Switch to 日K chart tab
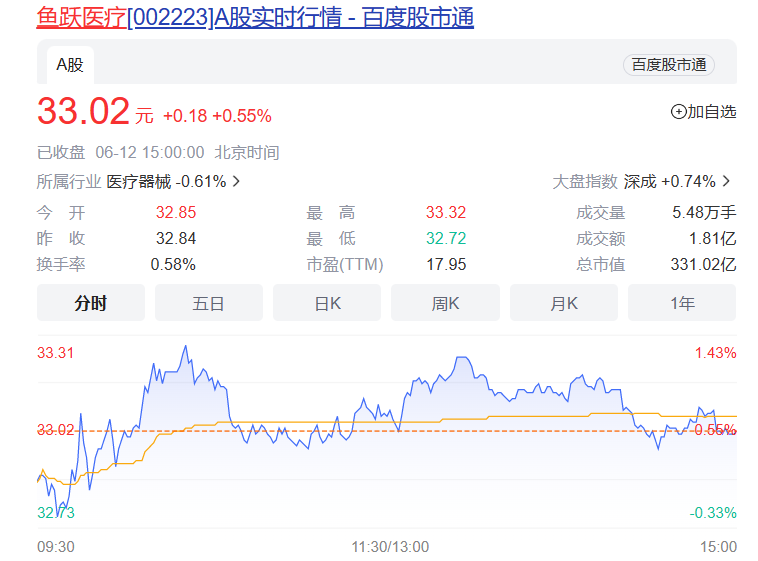Viewport: 758px width, 561px height. [x=327, y=303]
